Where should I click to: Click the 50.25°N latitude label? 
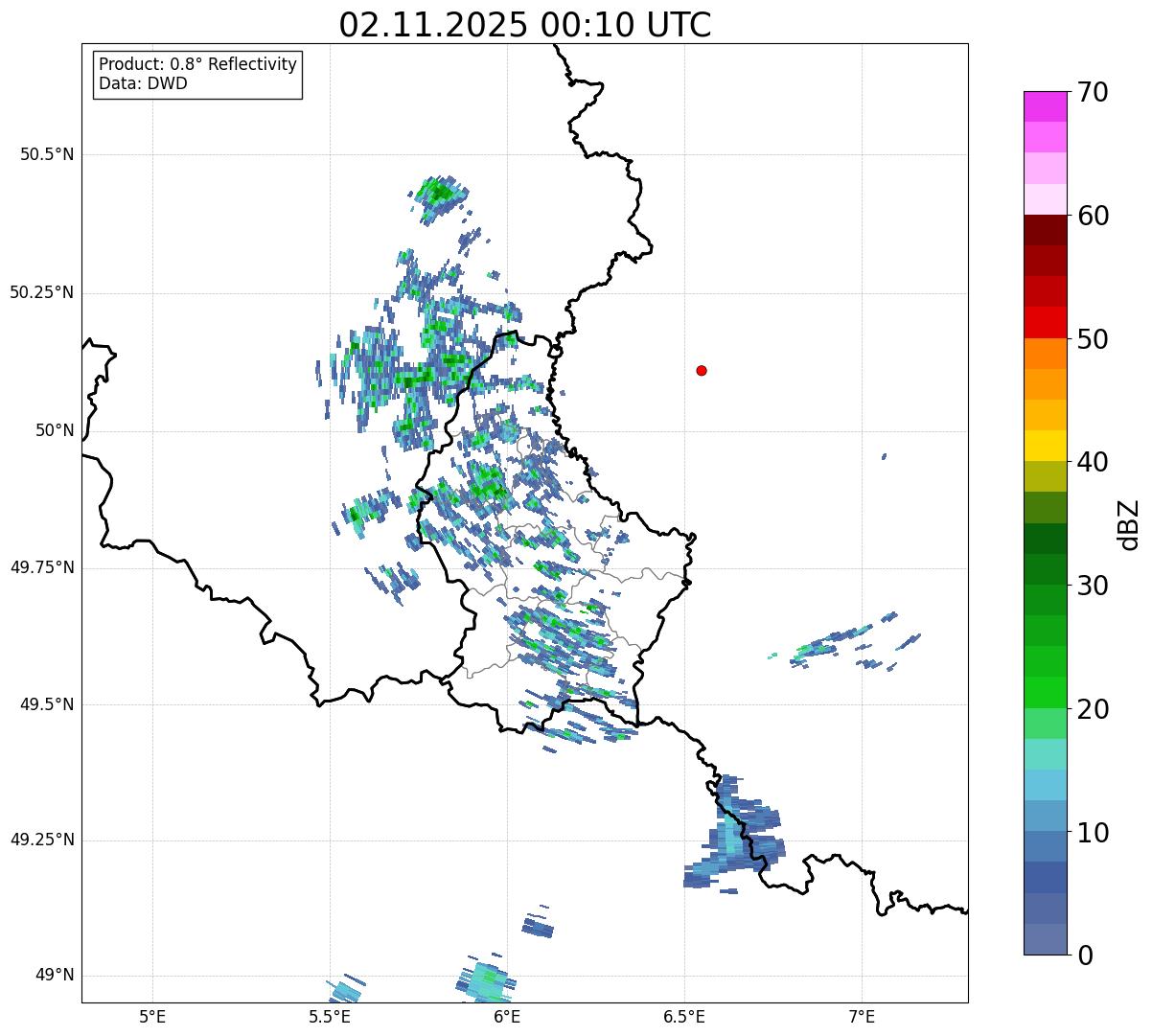[x=42, y=292]
